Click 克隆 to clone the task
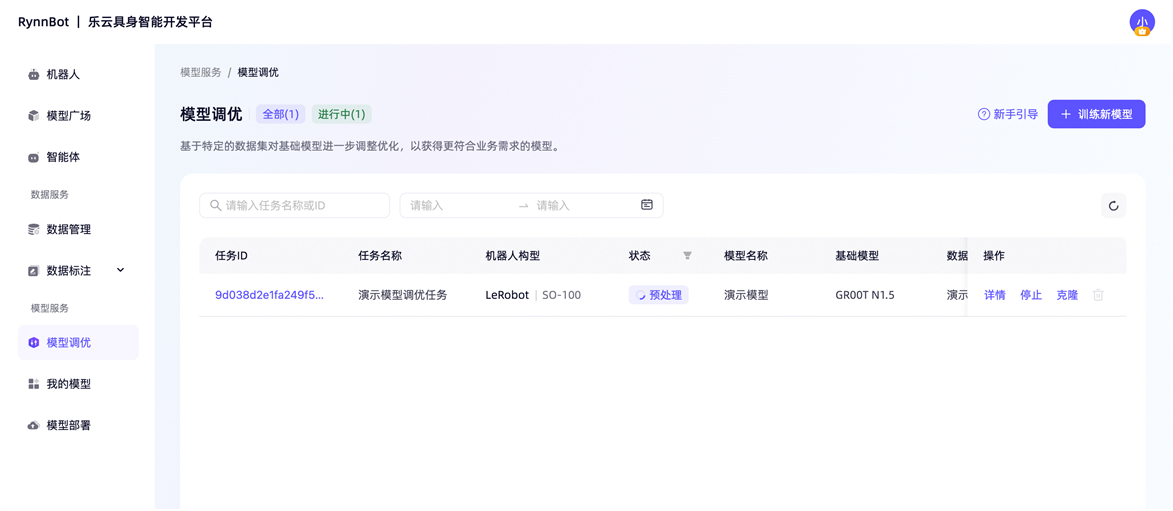 tap(1068, 295)
